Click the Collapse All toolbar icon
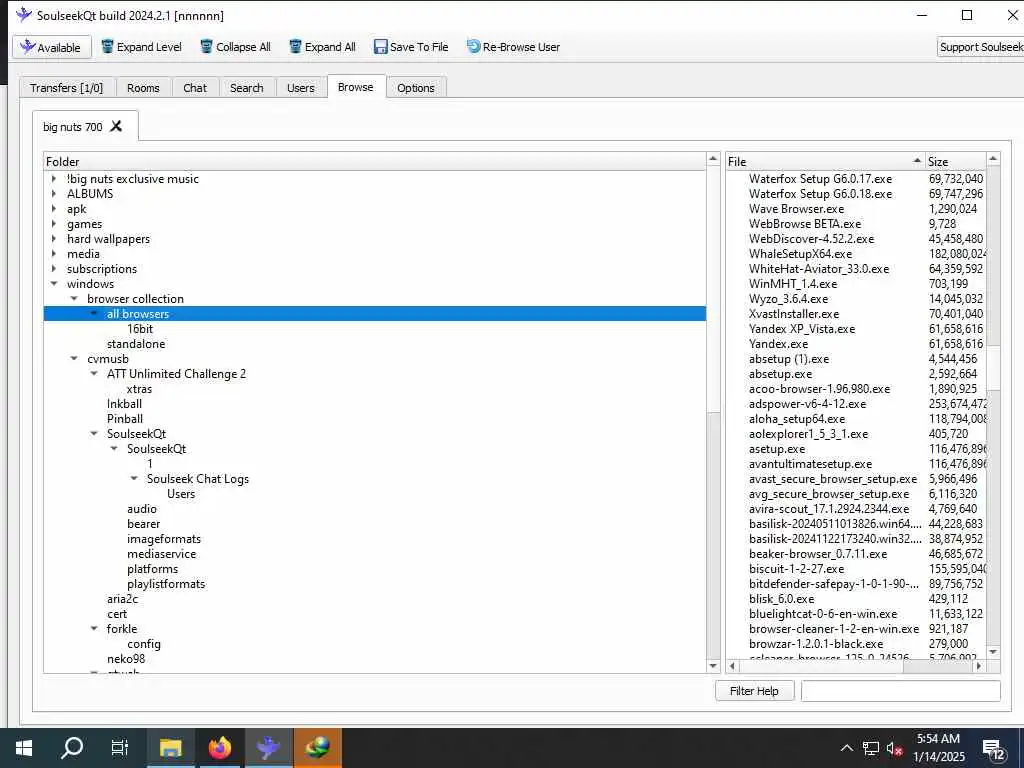1024x768 pixels. click(x=206, y=47)
